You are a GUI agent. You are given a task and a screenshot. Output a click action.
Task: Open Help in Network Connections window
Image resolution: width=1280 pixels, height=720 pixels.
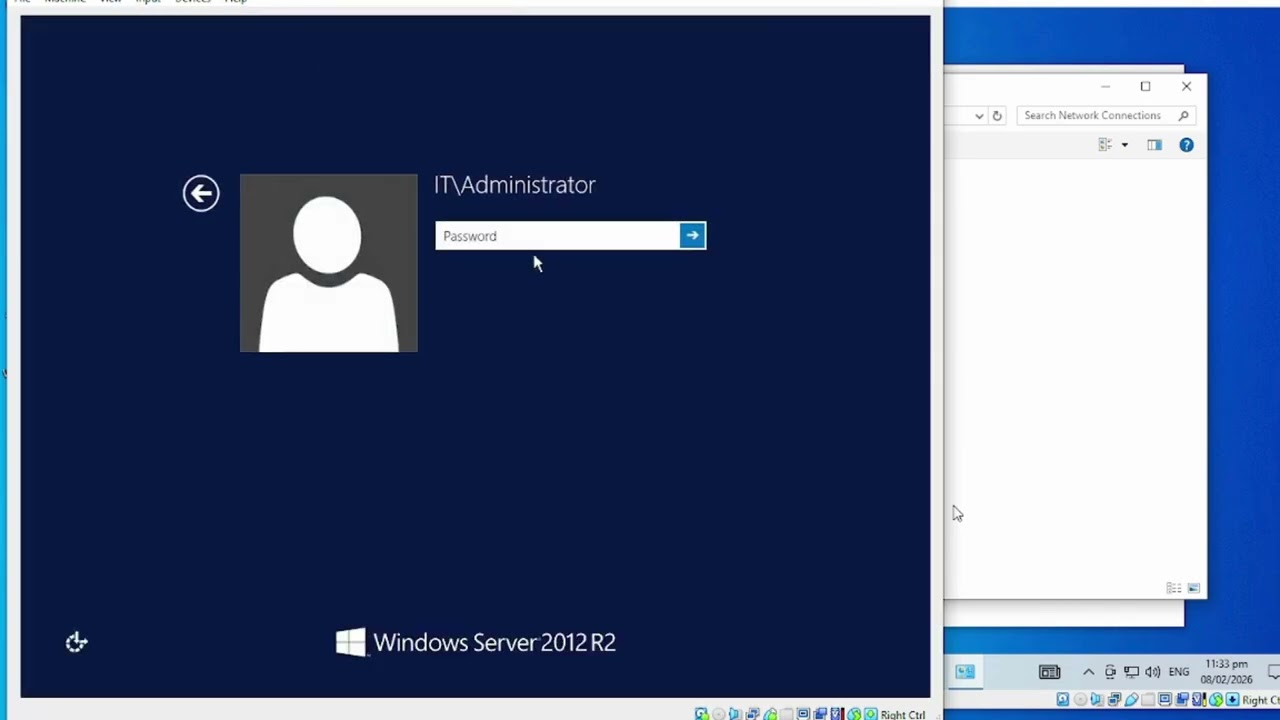point(1186,145)
